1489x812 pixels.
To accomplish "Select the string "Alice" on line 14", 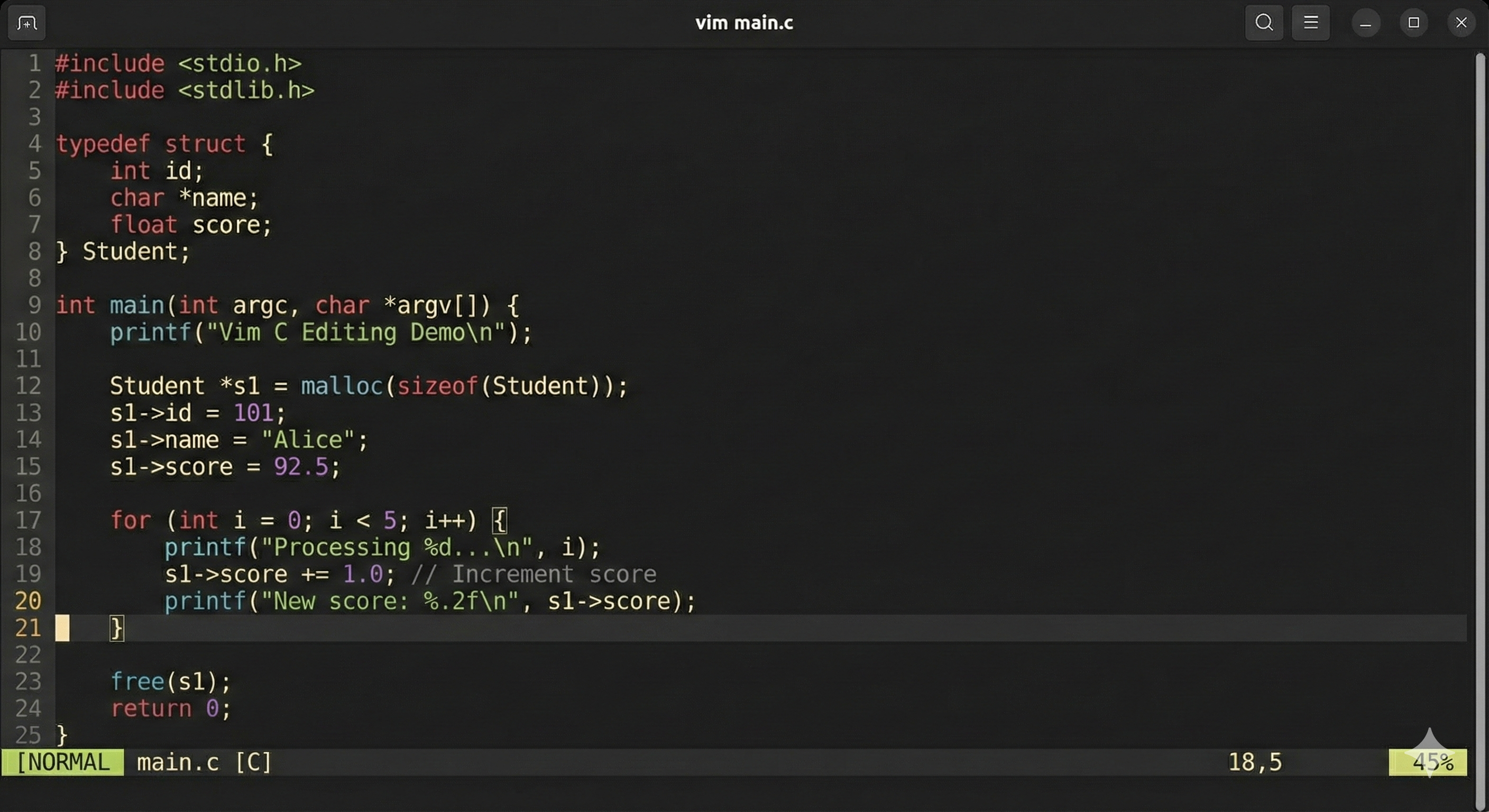I will tap(309, 439).
